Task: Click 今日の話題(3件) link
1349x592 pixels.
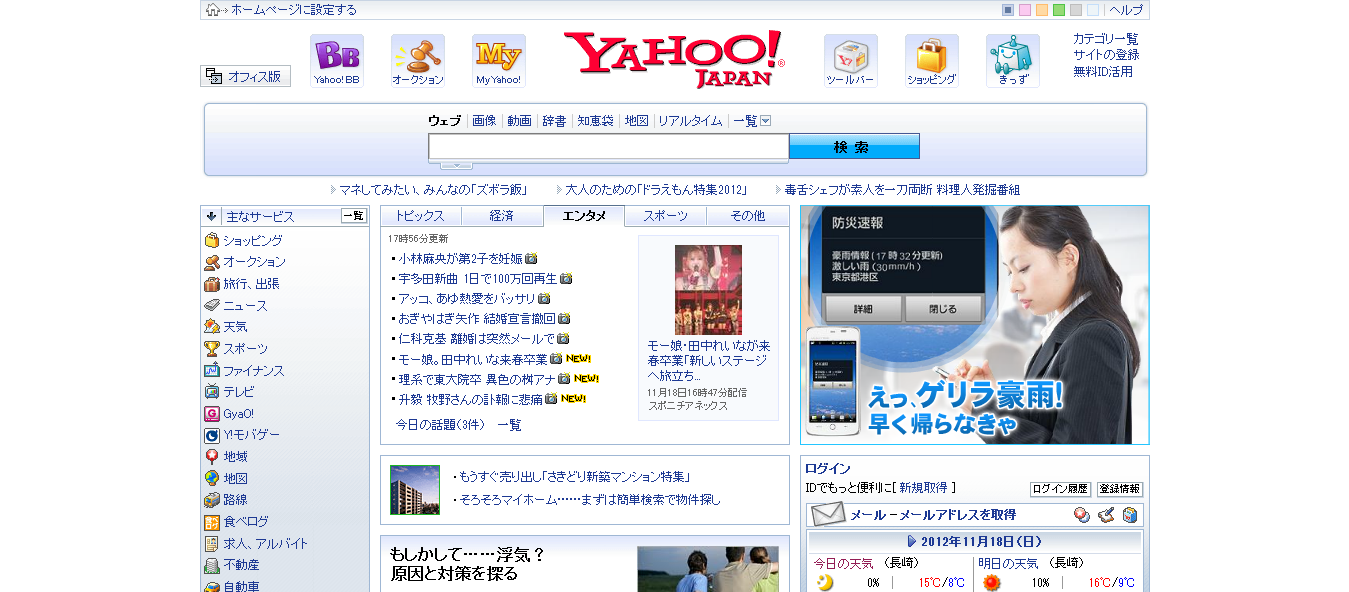Action: (440, 425)
